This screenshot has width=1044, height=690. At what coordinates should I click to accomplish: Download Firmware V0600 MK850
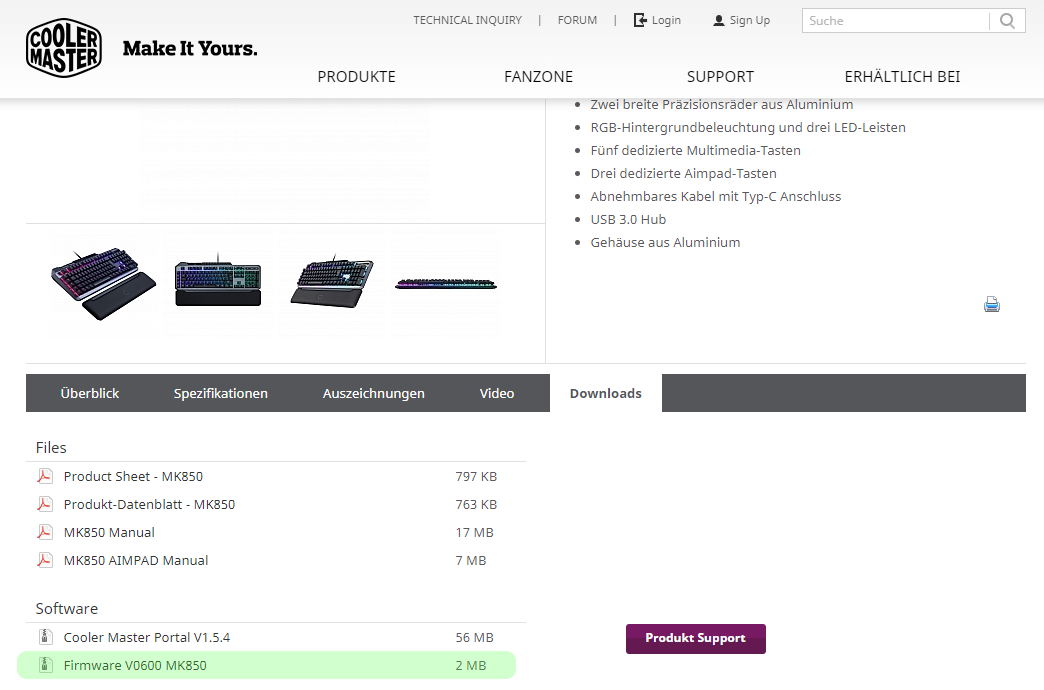135,665
